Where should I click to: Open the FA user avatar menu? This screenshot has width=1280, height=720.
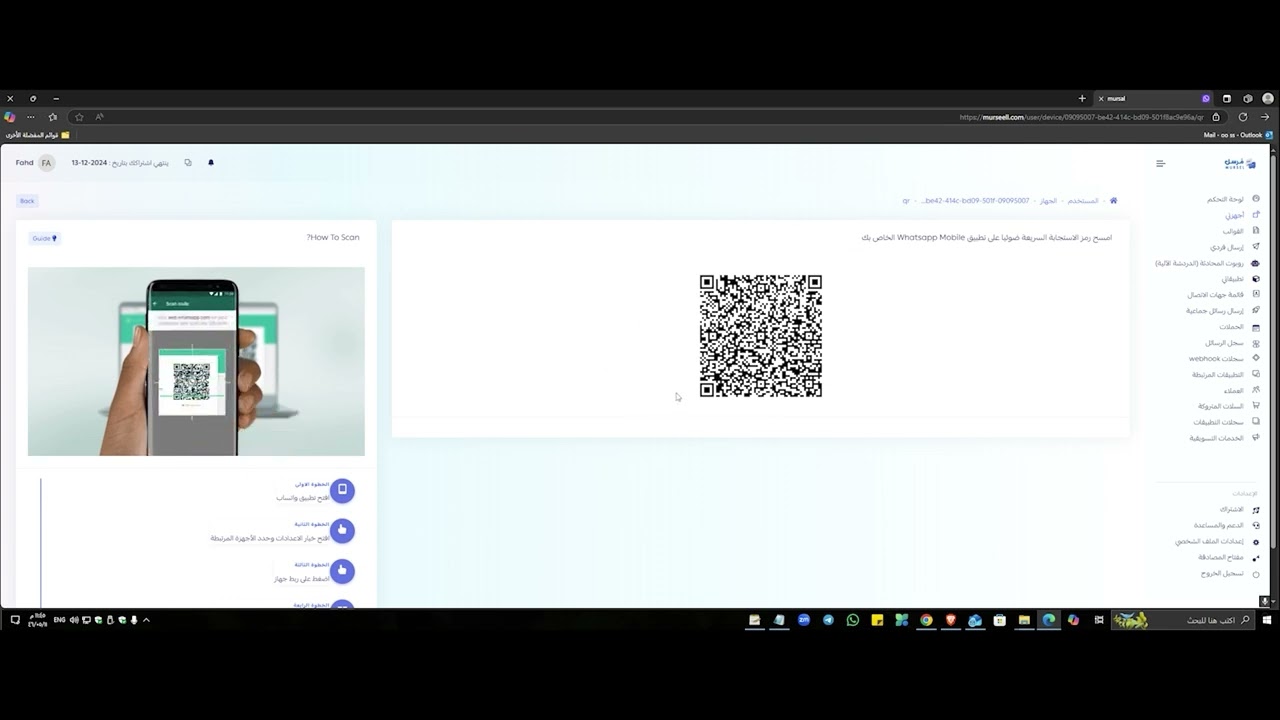pyautogui.click(x=46, y=163)
